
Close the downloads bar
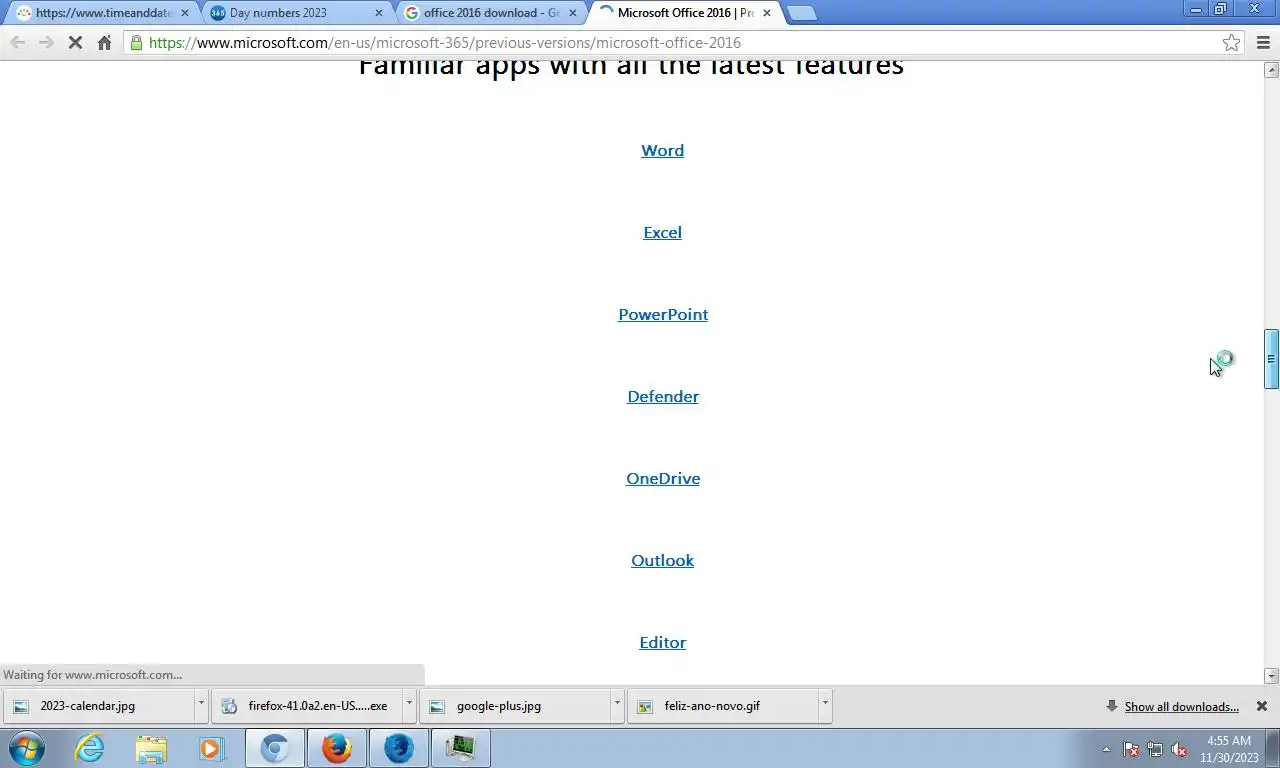[x=1261, y=706]
